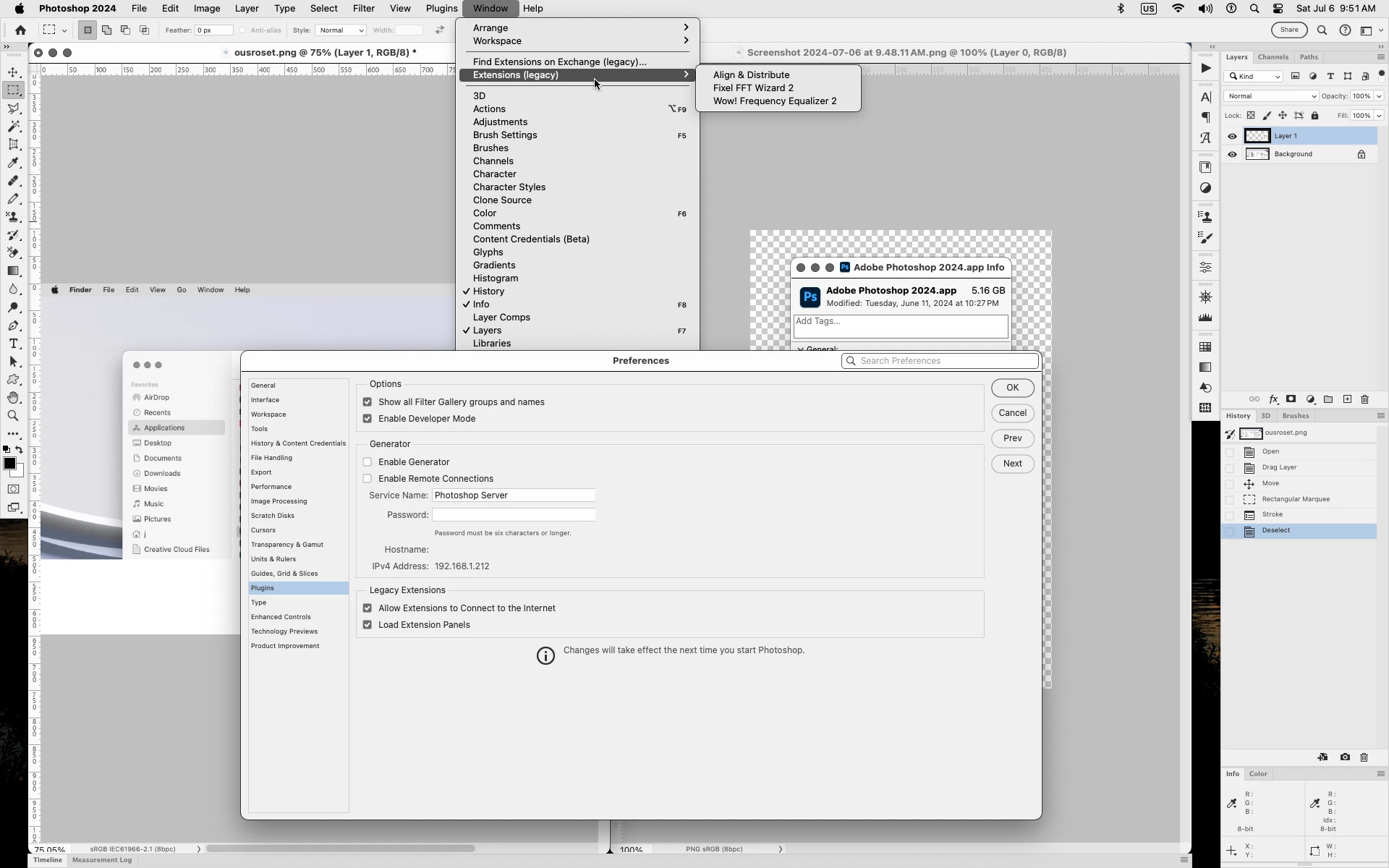Open the Style dropdown in options bar
The height and width of the screenshot is (868, 1389).
(340, 30)
